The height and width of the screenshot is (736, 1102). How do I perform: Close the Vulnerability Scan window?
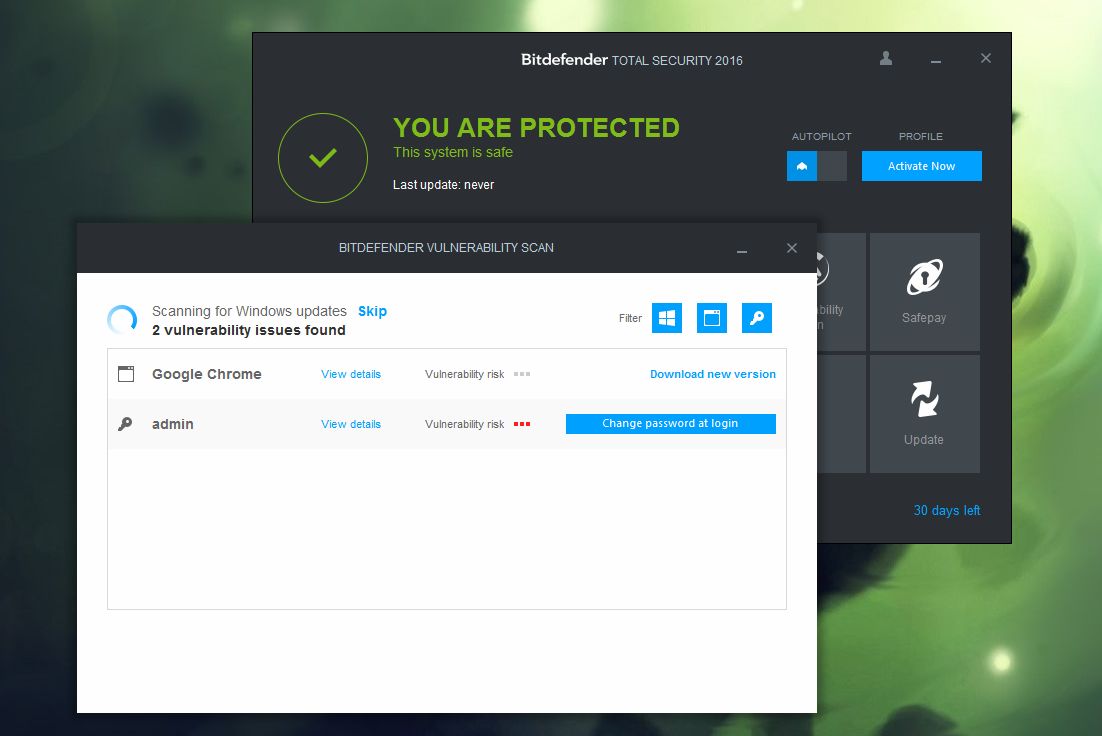pyautogui.click(x=792, y=248)
